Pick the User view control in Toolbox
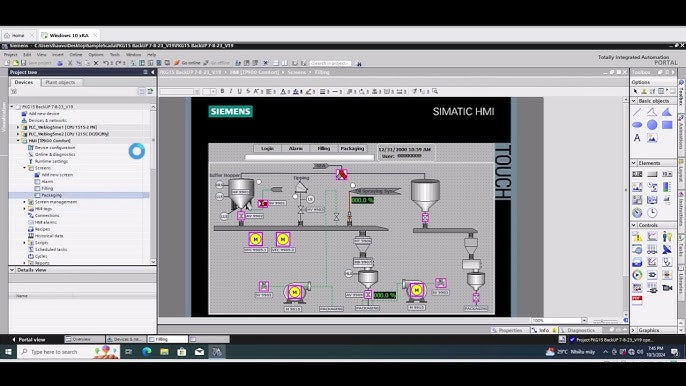This screenshot has height=386, width=686. click(x=667, y=237)
